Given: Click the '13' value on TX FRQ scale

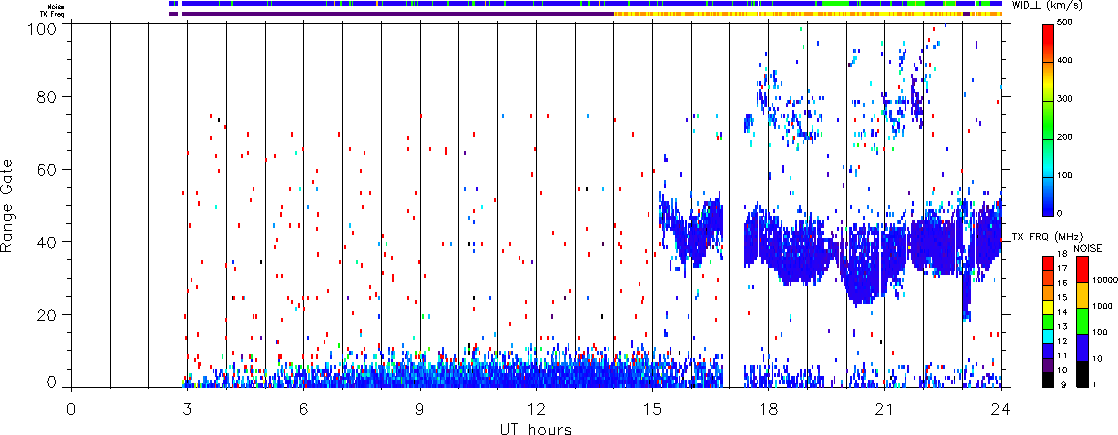Looking at the screenshot, I should point(1064,326).
